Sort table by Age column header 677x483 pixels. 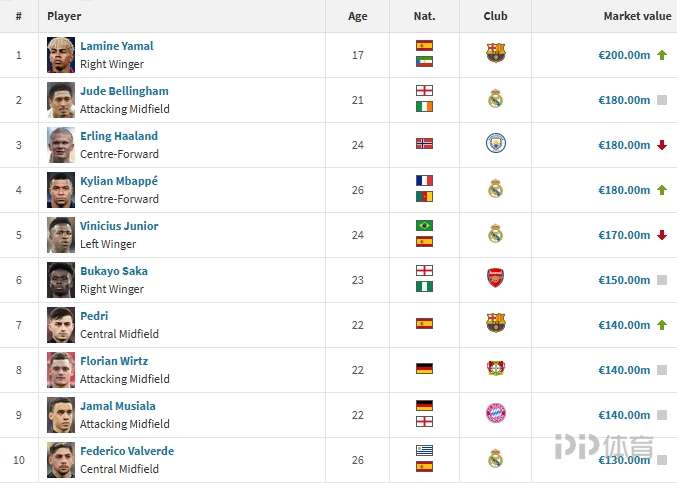pyautogui.click(x=357, y=16)
